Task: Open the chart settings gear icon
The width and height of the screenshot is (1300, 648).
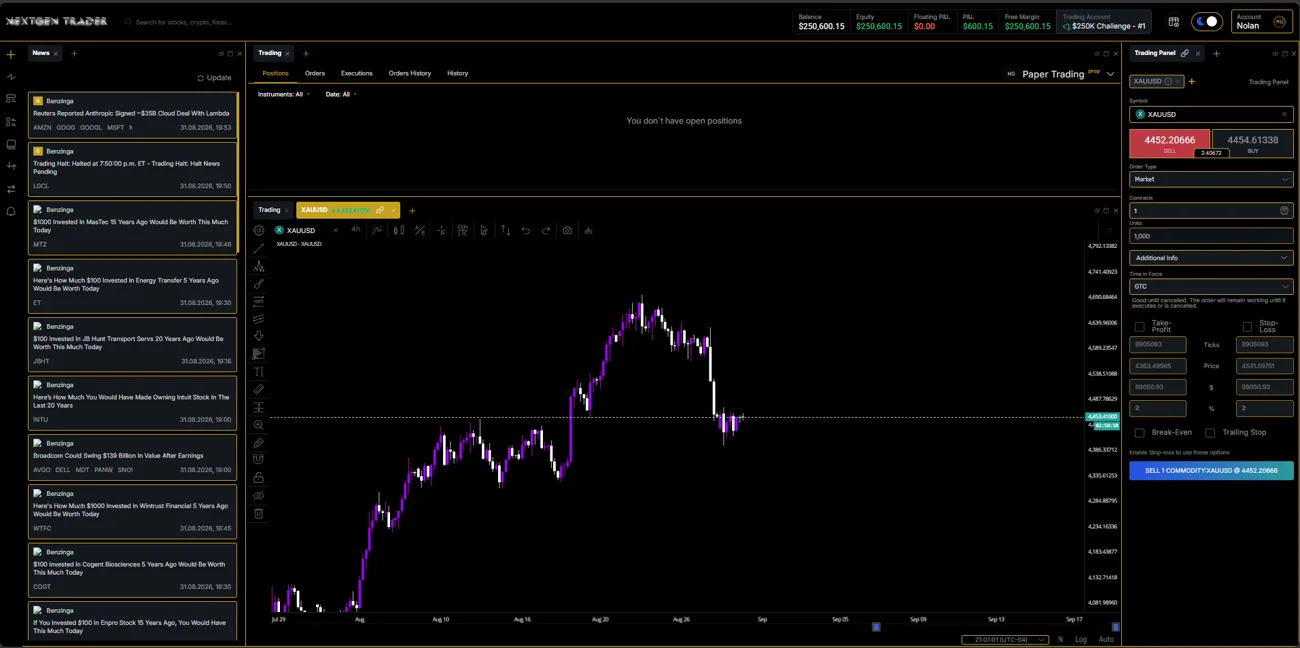Action: [x=259, y=230]
